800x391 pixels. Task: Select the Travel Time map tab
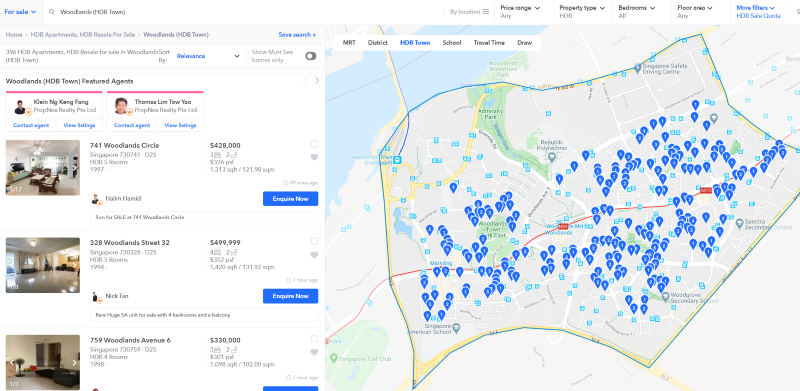489,43
